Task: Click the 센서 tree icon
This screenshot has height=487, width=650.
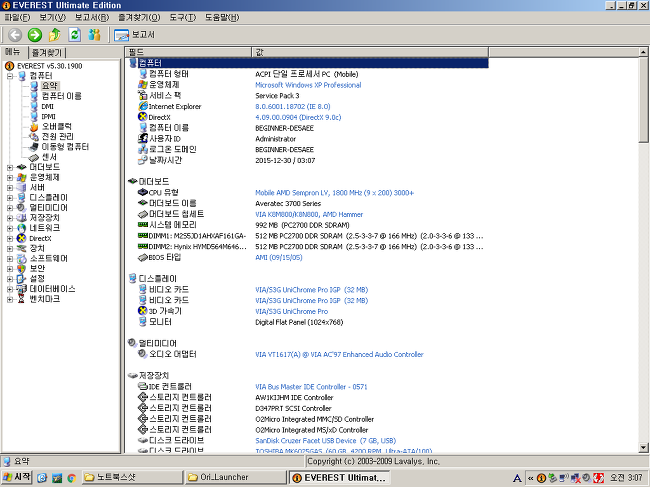Action: (x=34, y=157)
